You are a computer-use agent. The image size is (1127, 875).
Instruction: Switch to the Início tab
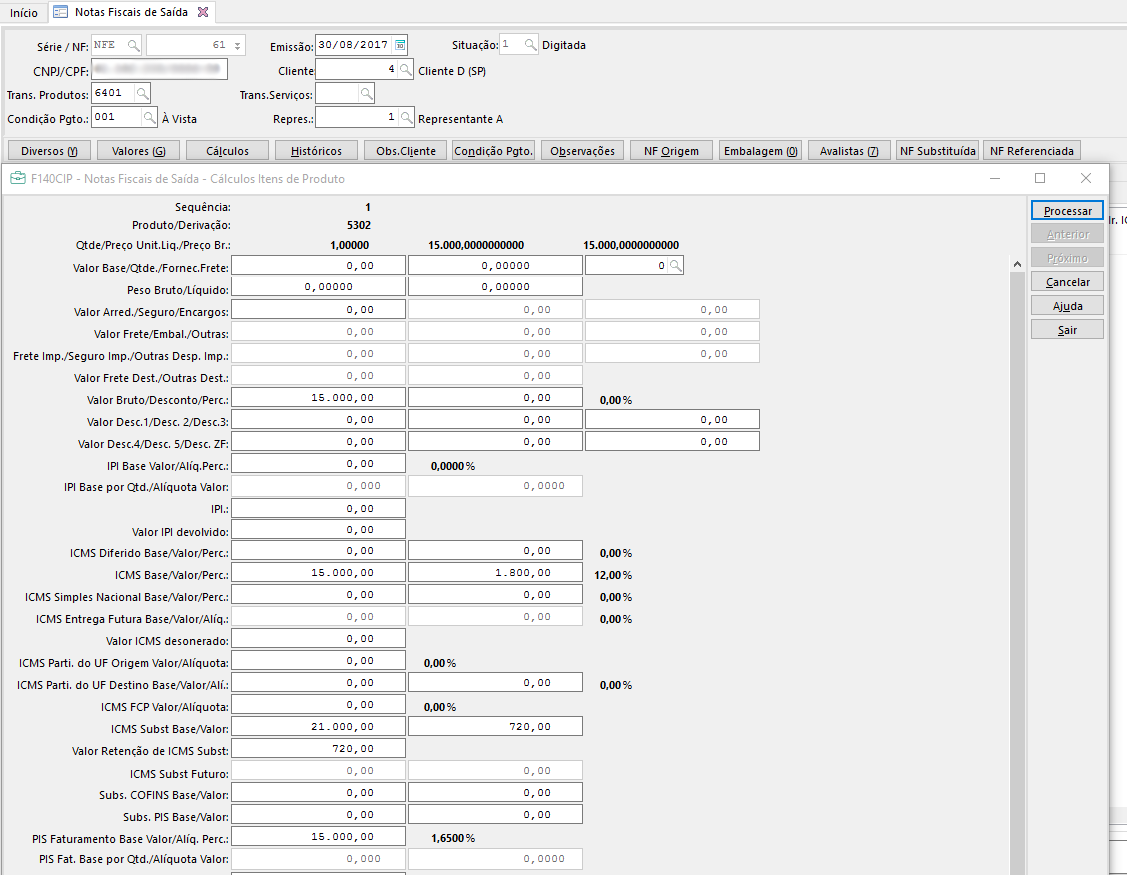click(x=23, y=13)
